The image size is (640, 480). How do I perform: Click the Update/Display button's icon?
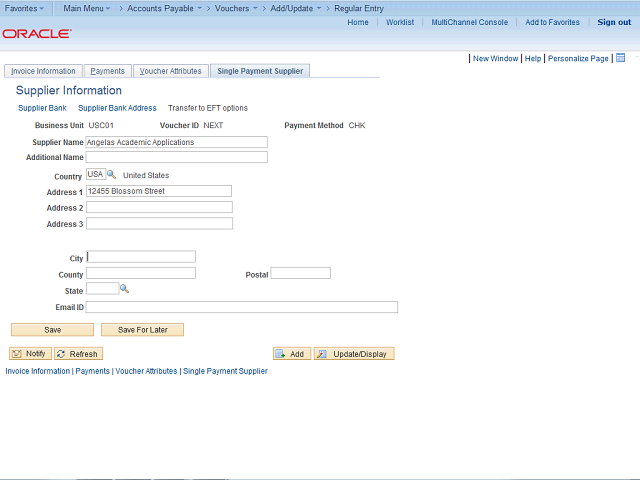(x=322, y=354)
